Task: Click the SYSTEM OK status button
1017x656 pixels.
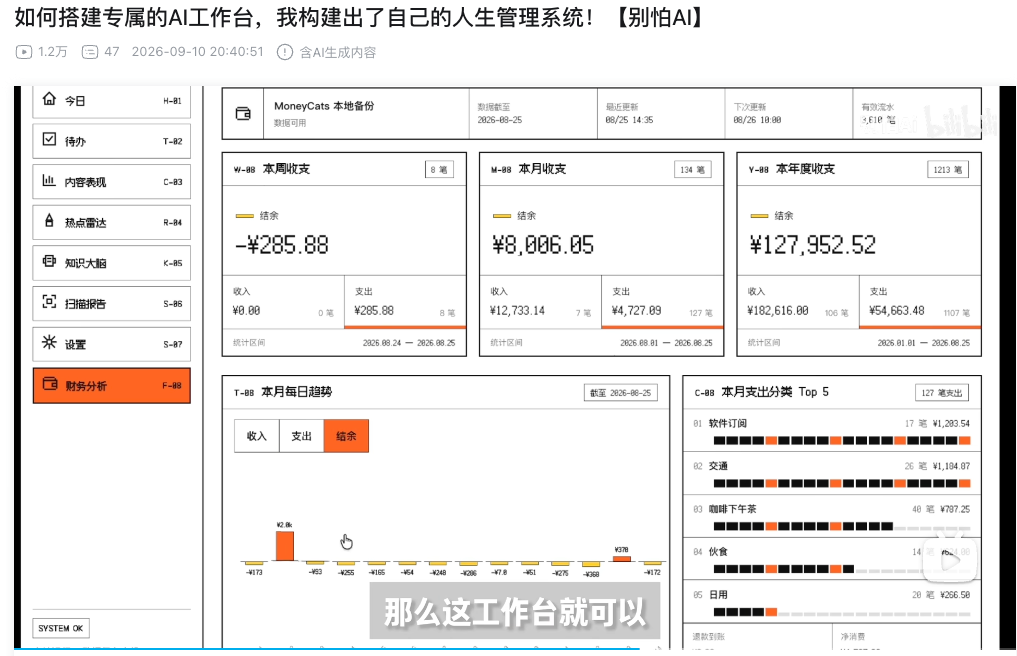Action: 61,628
